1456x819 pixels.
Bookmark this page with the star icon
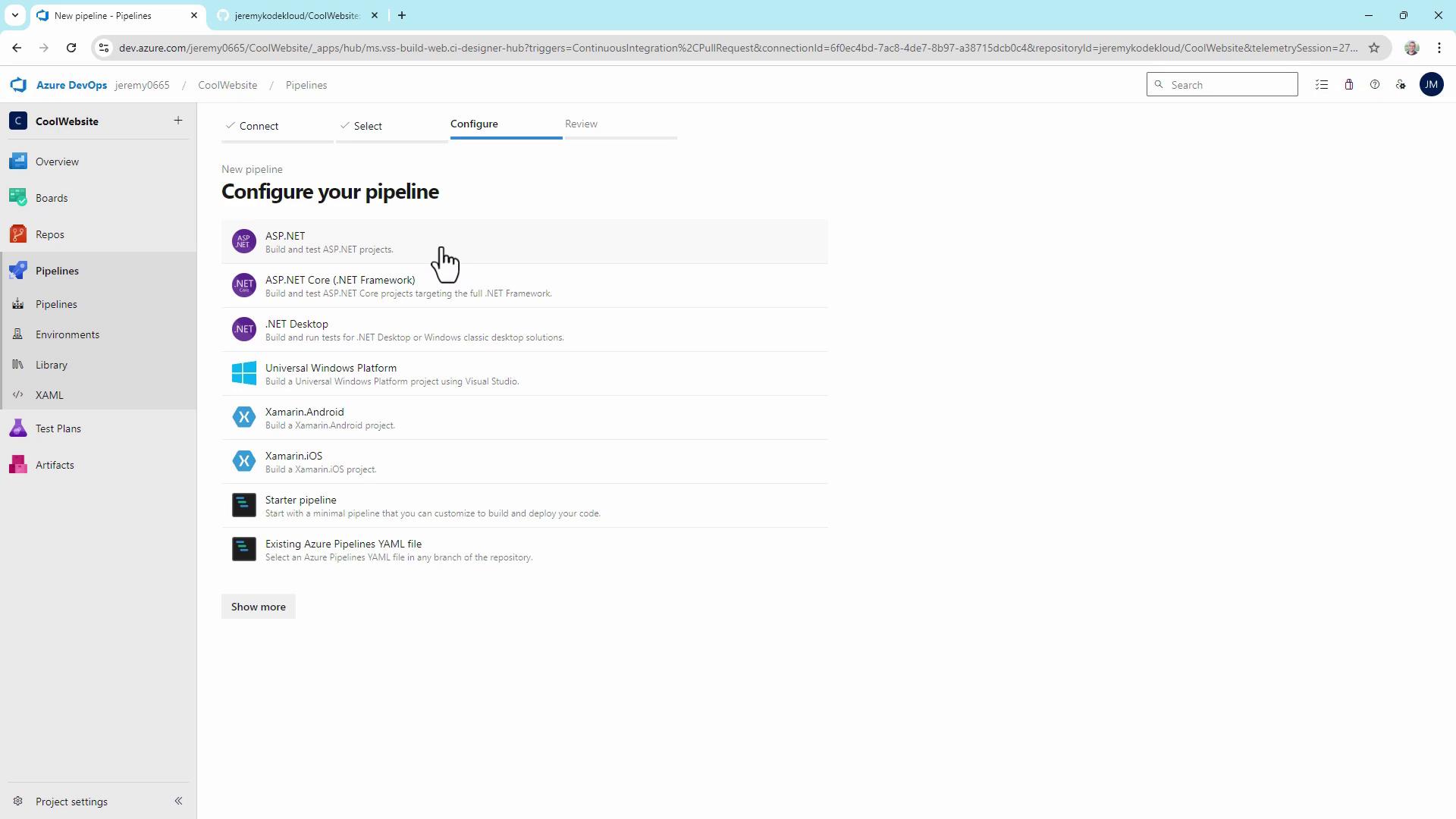coord(1374,48)
